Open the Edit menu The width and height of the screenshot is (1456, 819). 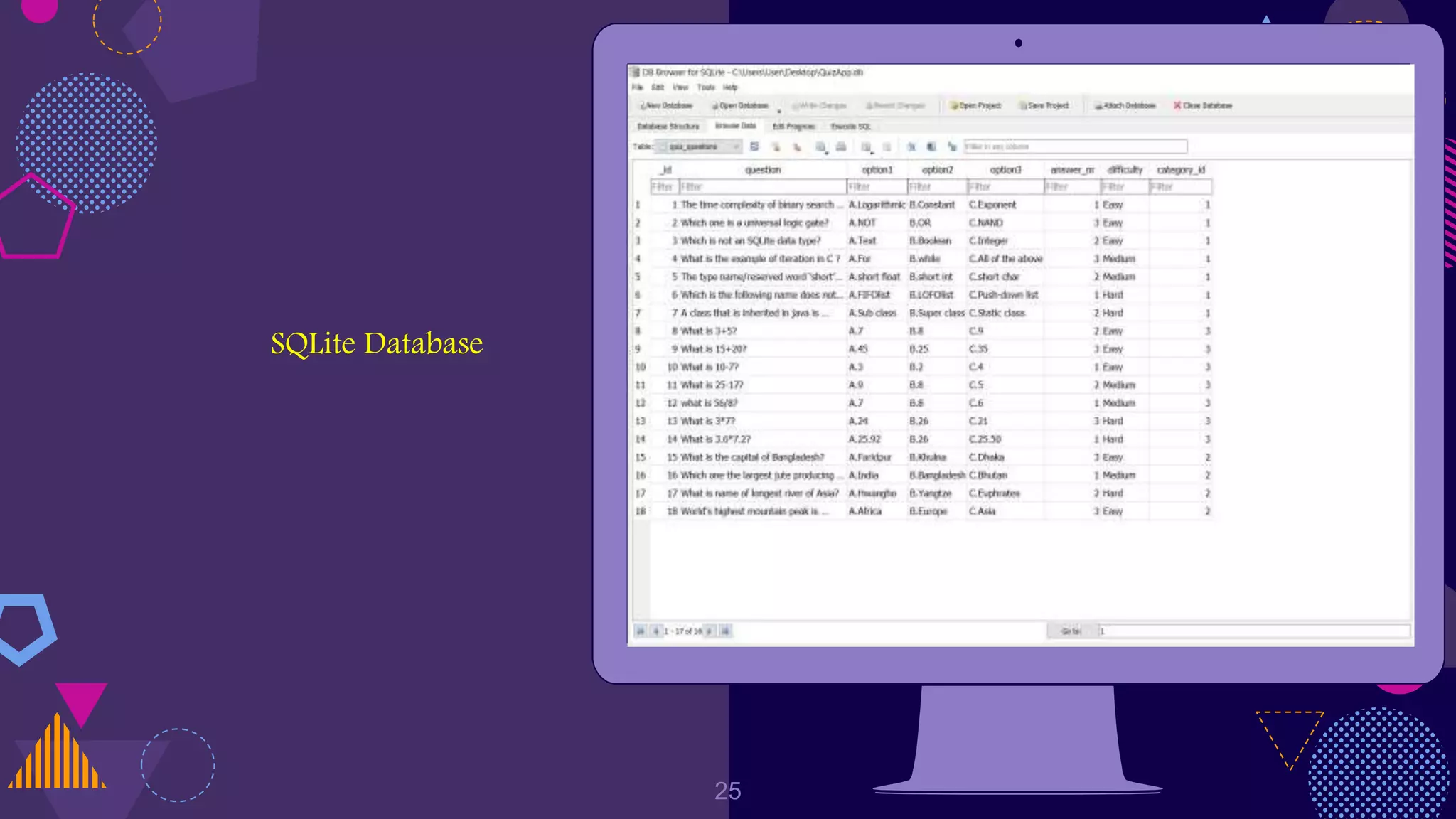coord(658,87)
